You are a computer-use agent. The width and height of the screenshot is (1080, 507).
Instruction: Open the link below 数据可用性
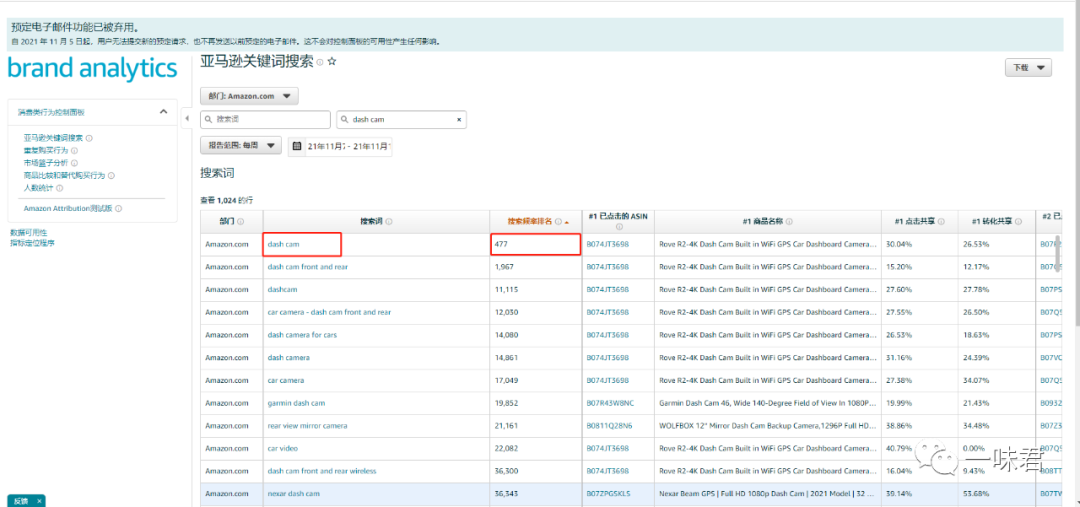(32, 242)
